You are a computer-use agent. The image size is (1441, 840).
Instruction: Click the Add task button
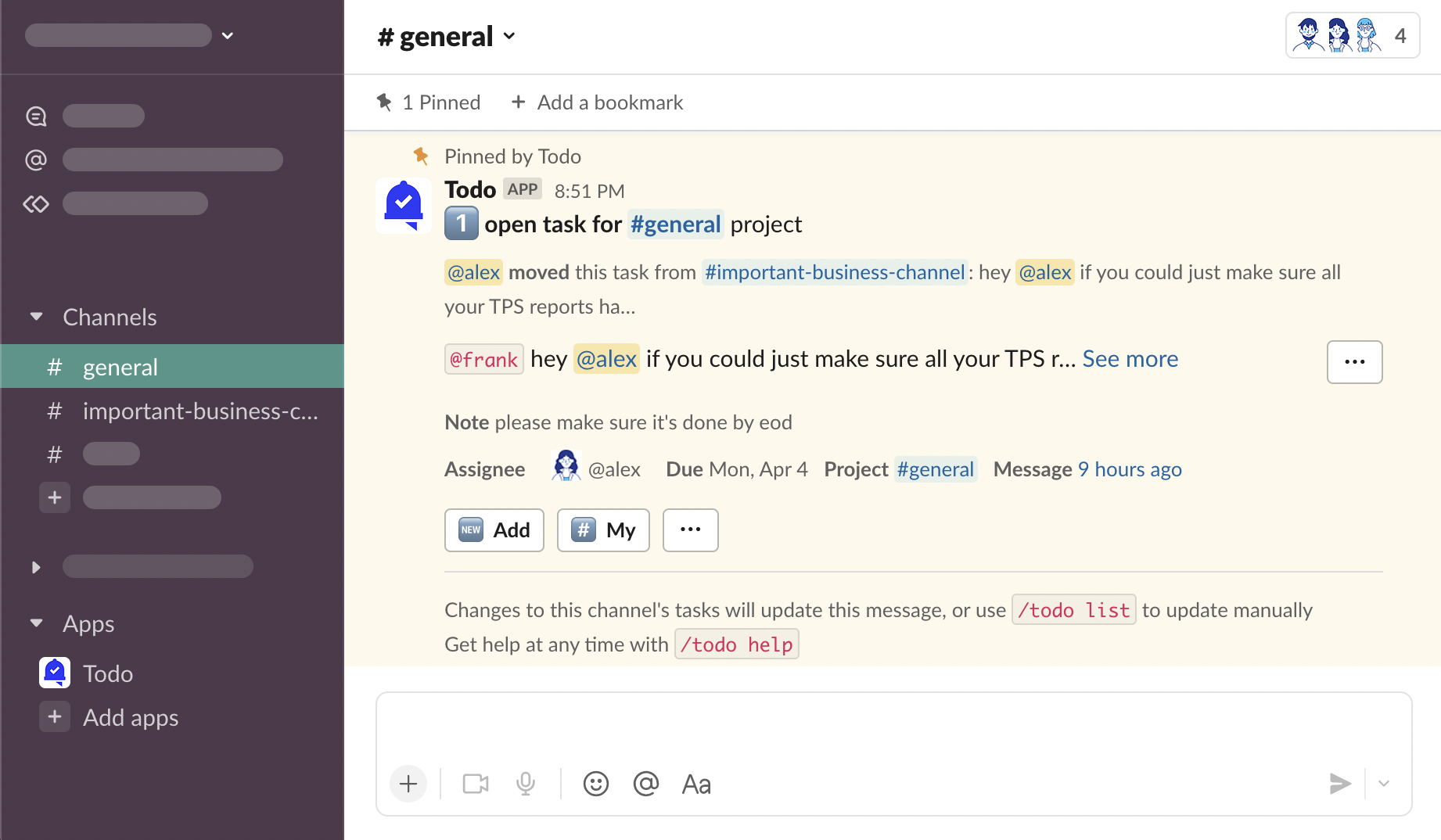[x=494, y=530]
